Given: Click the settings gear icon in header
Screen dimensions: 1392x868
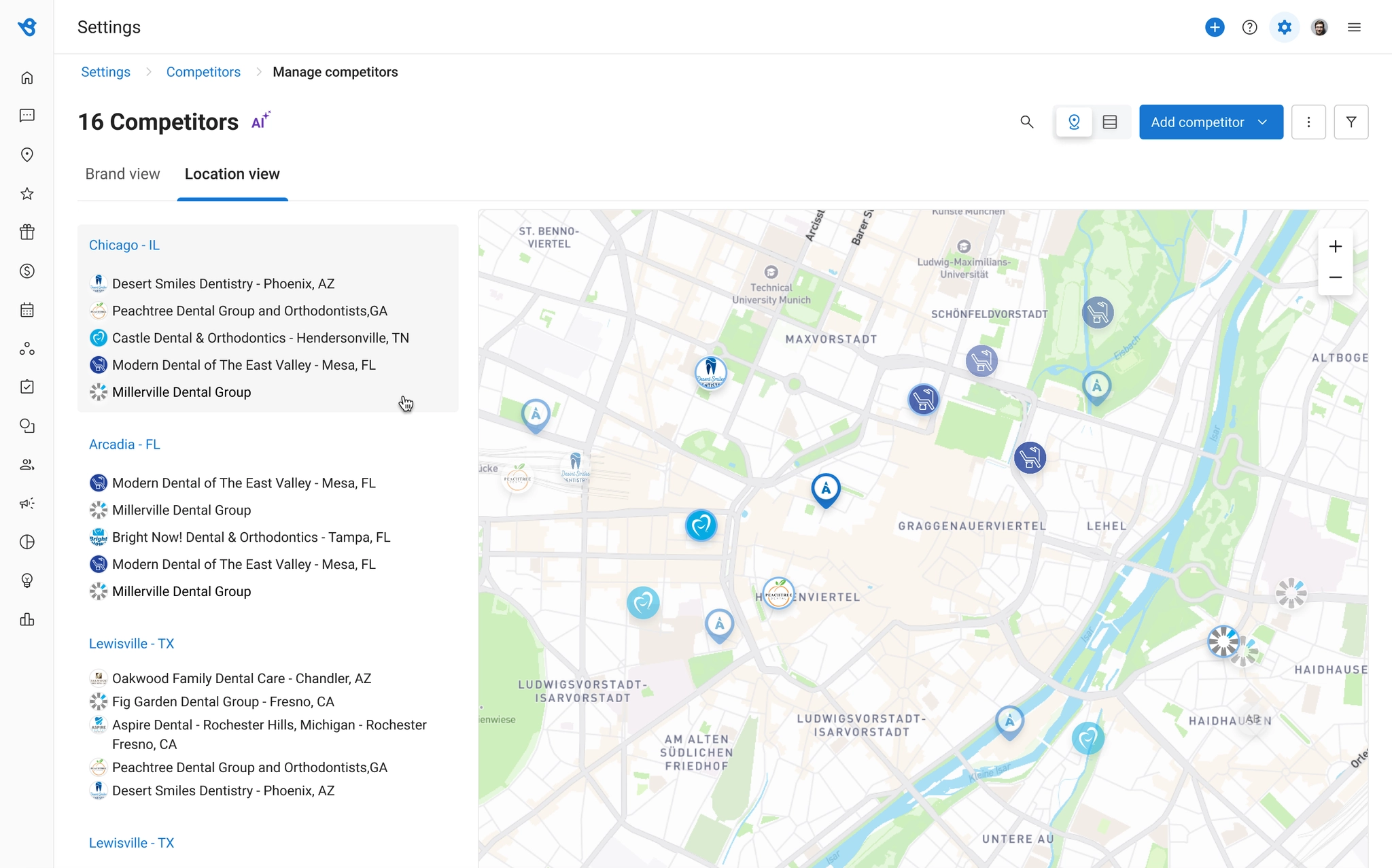Looking at the screenshot, I should pyautogui.click(x=1284, y=27).
